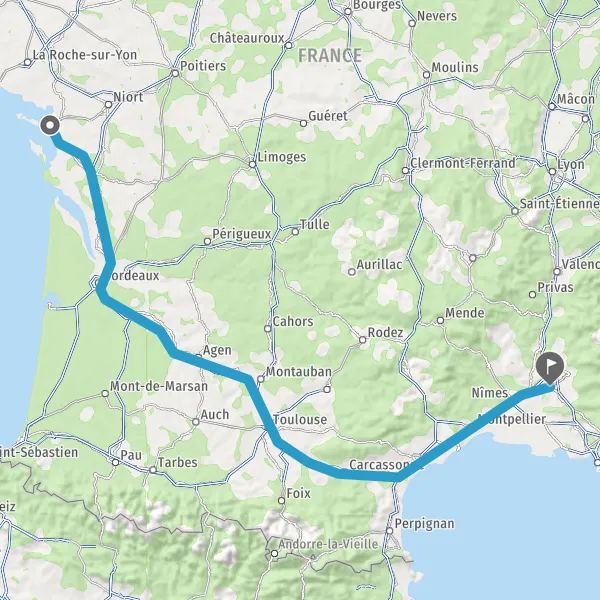Click the Toulouse map label

(x=300, y=419)
